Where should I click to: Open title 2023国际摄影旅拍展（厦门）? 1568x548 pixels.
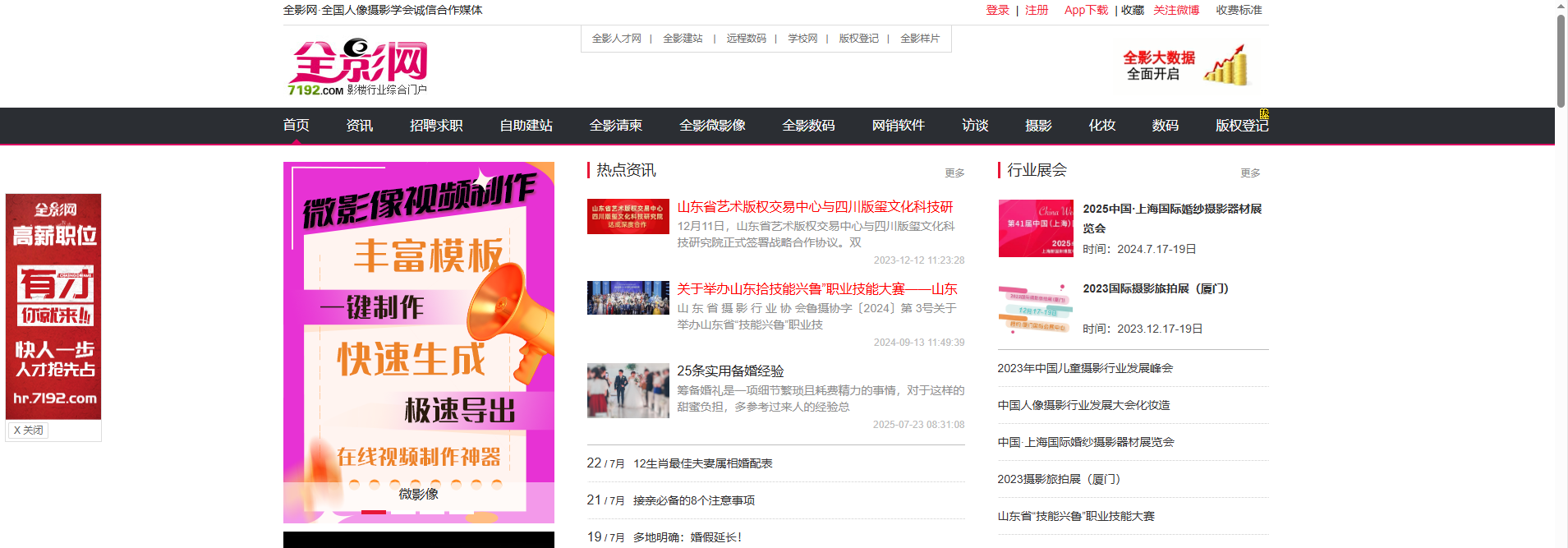point(1156,288)
